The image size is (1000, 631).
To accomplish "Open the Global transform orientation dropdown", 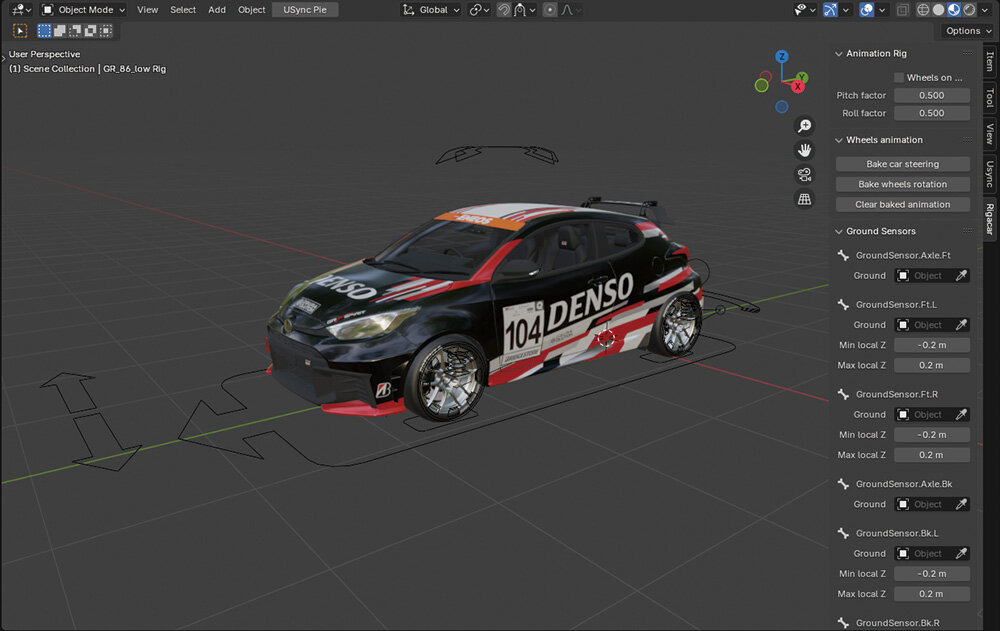I will (x=432, y=10).
